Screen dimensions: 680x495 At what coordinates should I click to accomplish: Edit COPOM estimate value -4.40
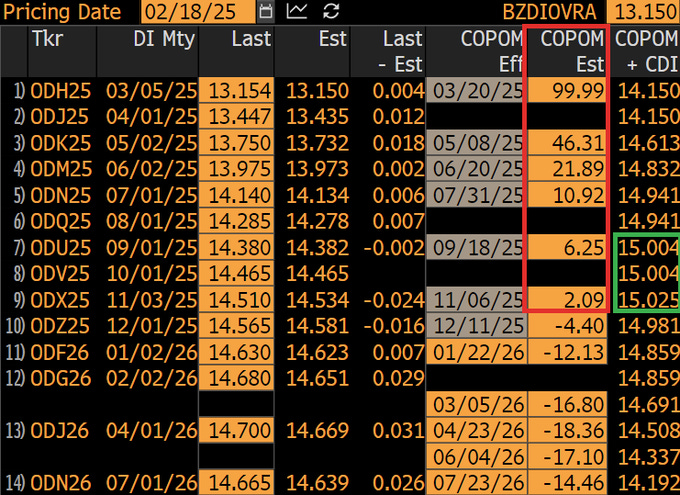tap(567, 325)
